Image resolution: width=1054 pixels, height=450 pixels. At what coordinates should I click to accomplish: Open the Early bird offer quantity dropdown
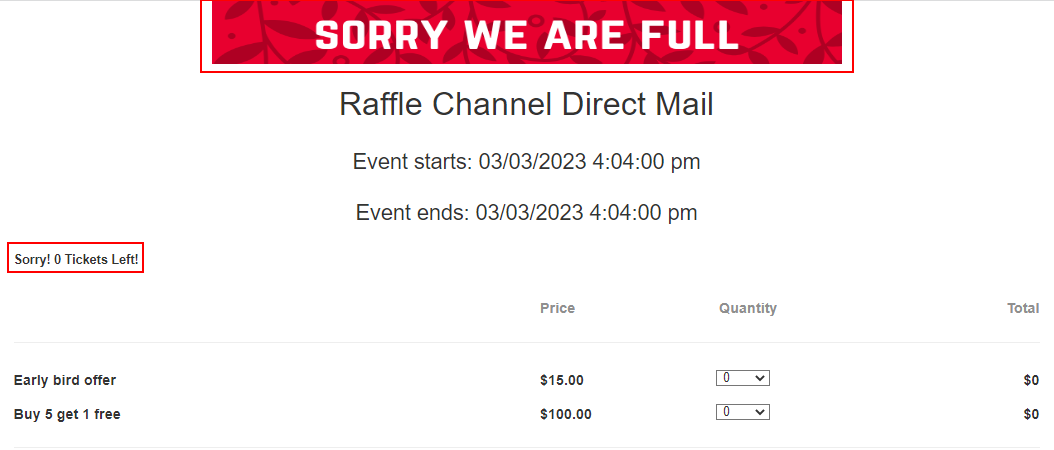pyautogui.click(x=743, y=378)
